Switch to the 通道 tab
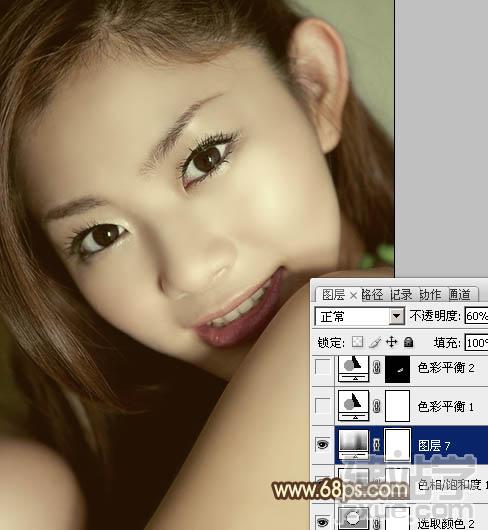Image resolution: width=488 pixels, height=530 pixels. click(x=460, y=295)
